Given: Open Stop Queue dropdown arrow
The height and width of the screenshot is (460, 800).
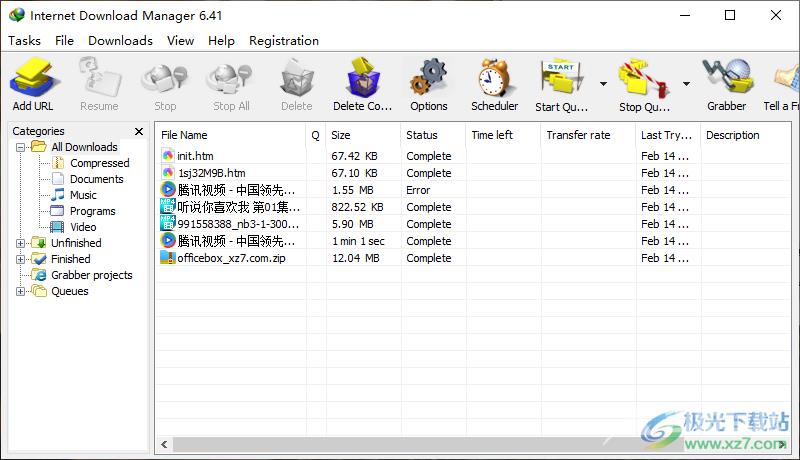Looking at the screenshot, I should click(x=686, y=84).
